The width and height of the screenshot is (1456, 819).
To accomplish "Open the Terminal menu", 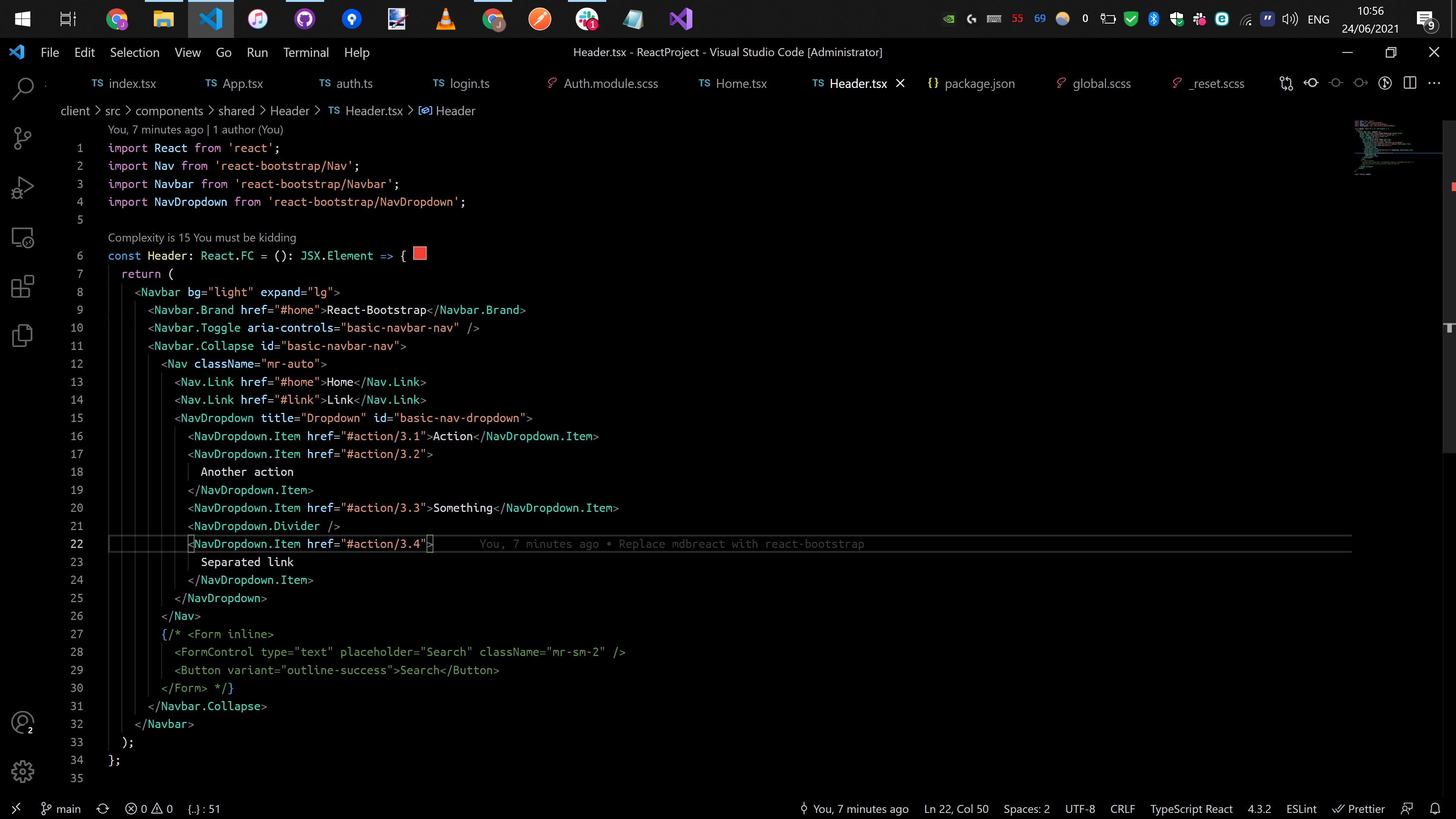I will pos(306,52).
